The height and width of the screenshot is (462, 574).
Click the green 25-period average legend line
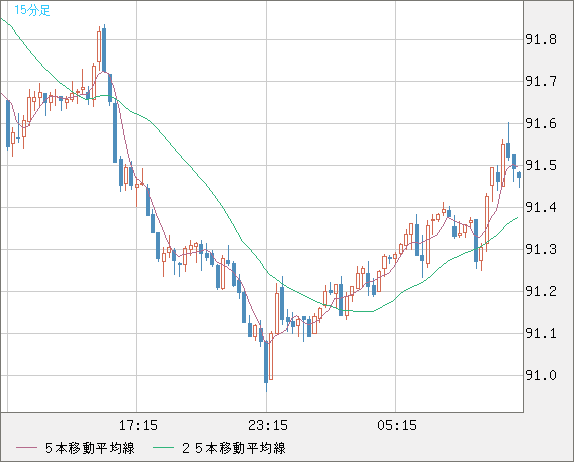pyautogui.click(x=163, y=448)
